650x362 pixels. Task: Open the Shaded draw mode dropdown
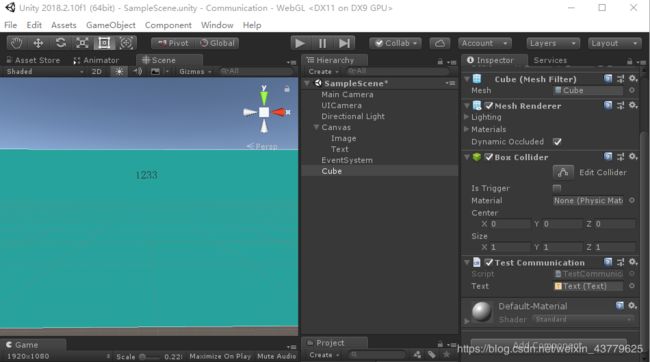[45, 71]
